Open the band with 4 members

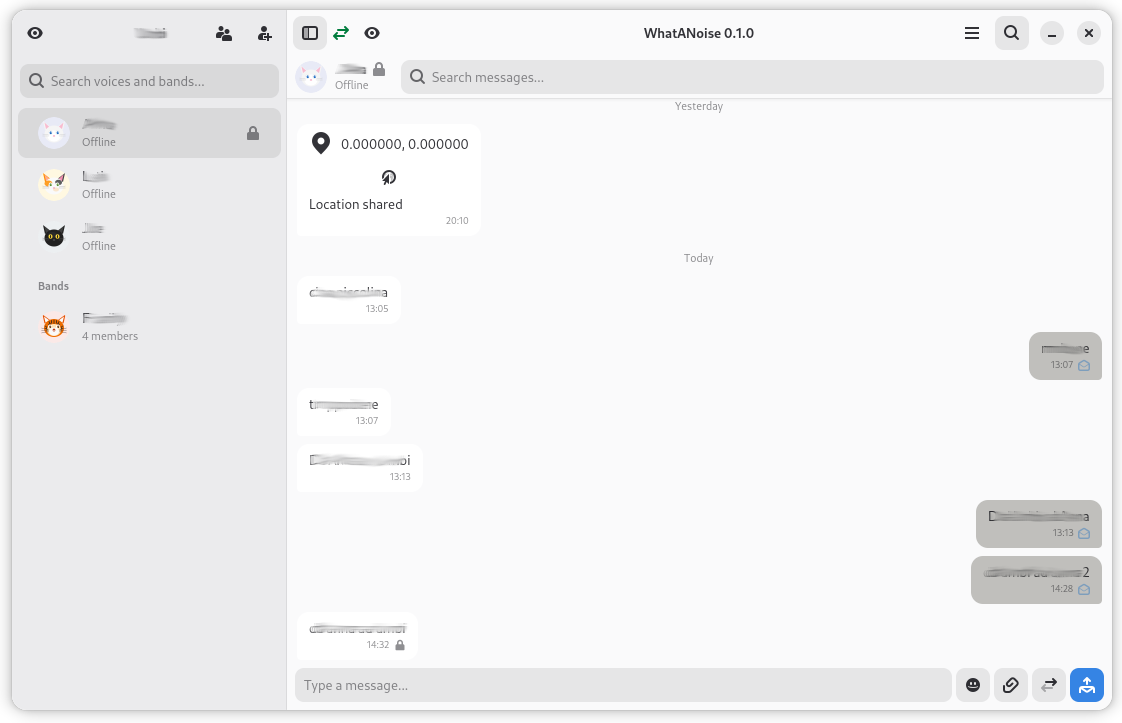tap(149, 326)
